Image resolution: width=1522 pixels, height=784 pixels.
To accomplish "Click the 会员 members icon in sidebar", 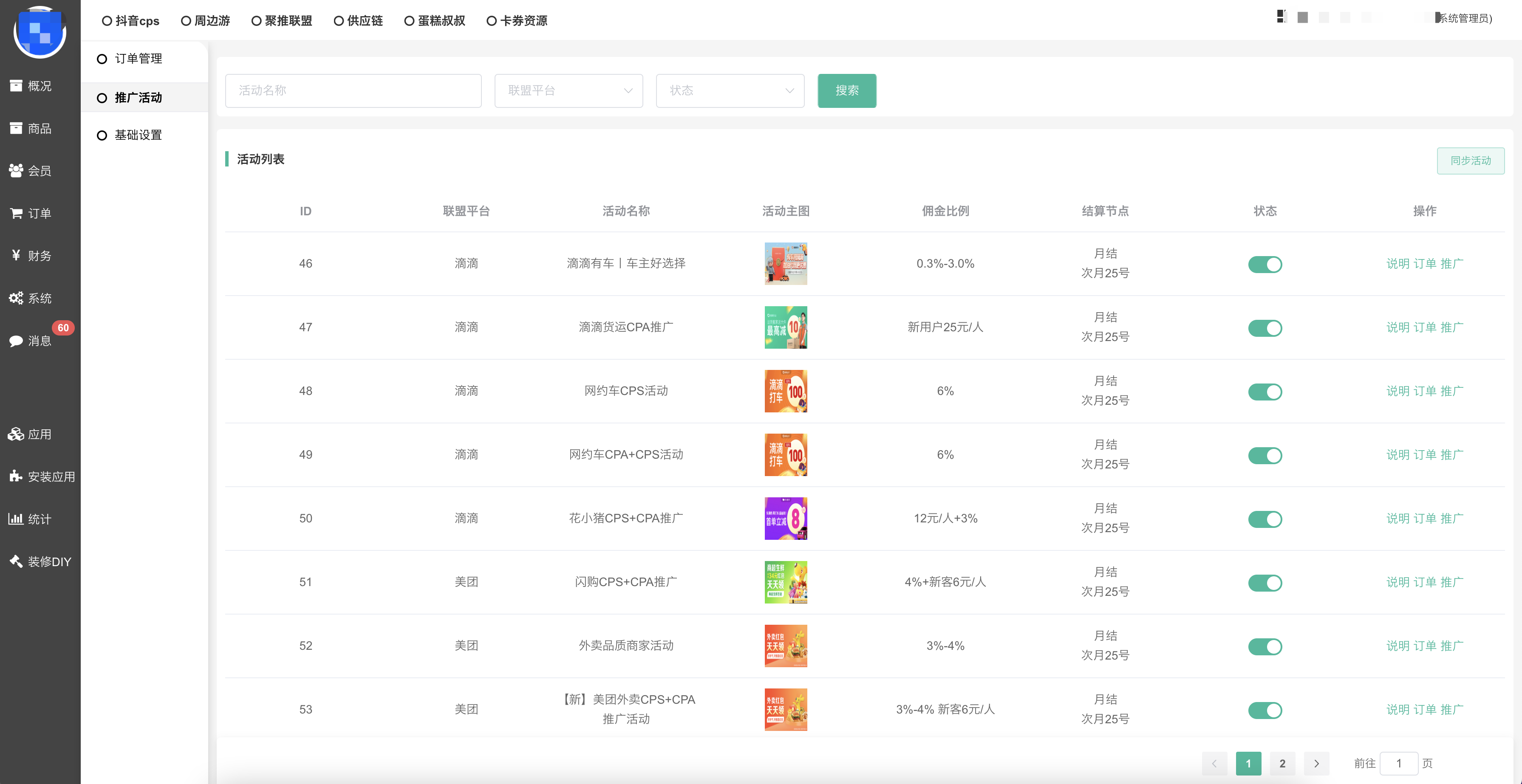I will 17,171.
